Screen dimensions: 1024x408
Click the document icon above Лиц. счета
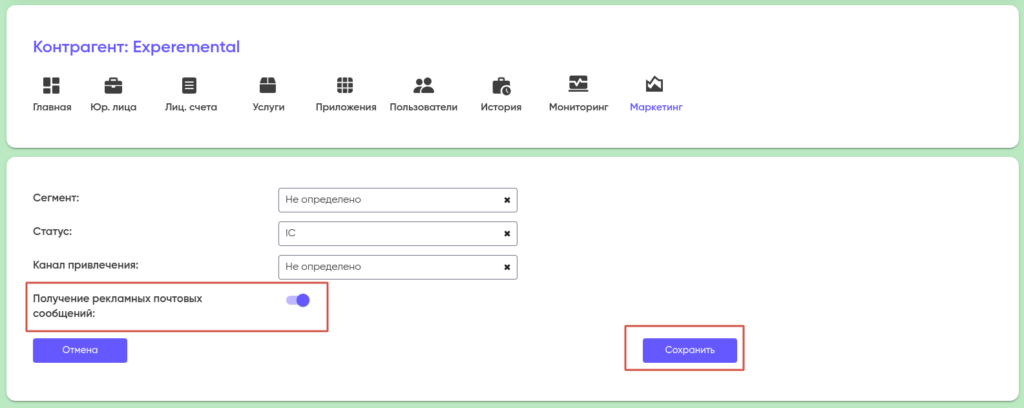[189, 85]
